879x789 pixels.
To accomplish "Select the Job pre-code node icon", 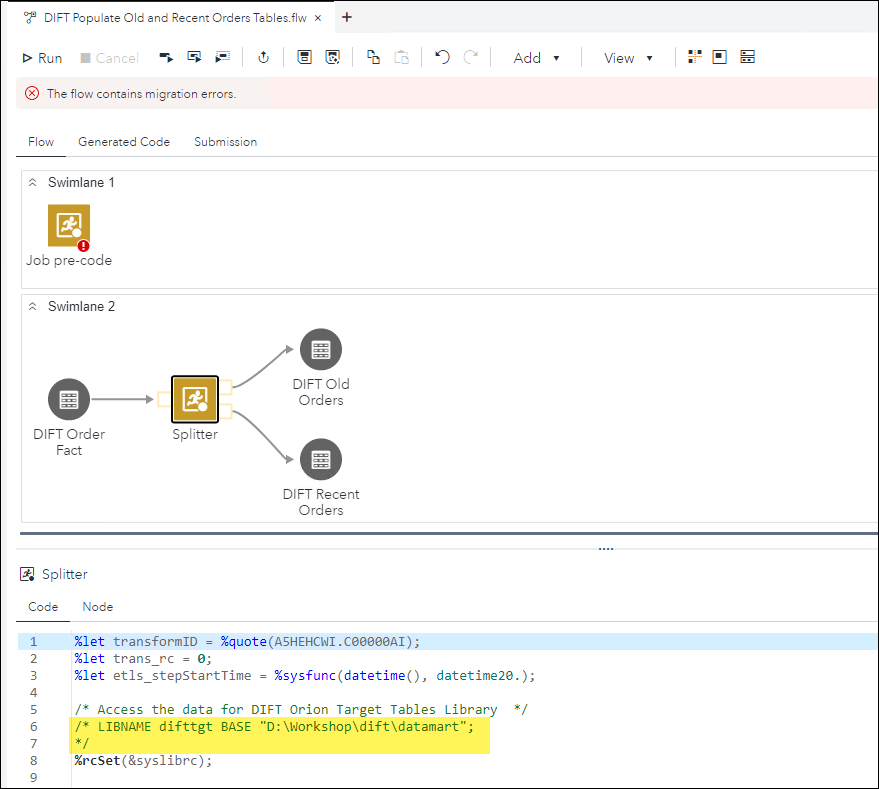I will [x=69, y=226].
